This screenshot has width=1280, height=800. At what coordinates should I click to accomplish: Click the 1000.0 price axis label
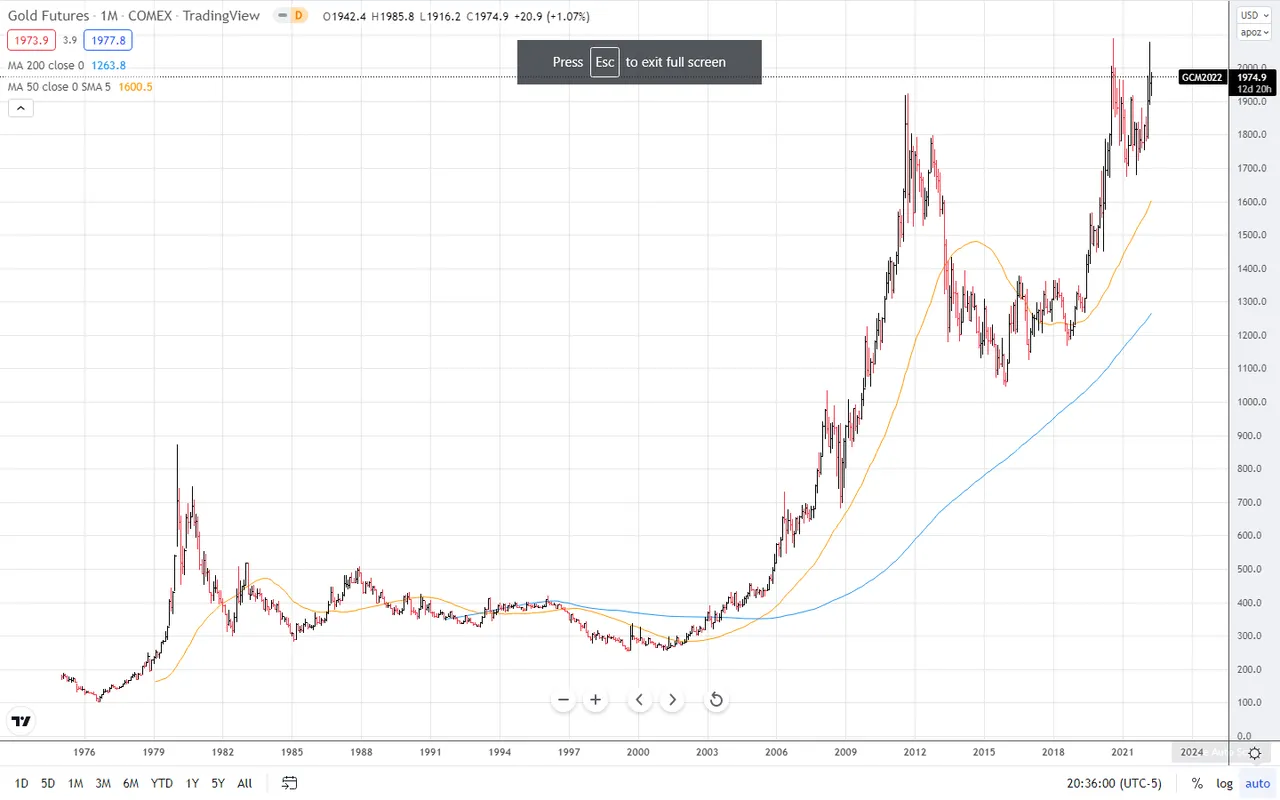click(x=1251, y=402)
